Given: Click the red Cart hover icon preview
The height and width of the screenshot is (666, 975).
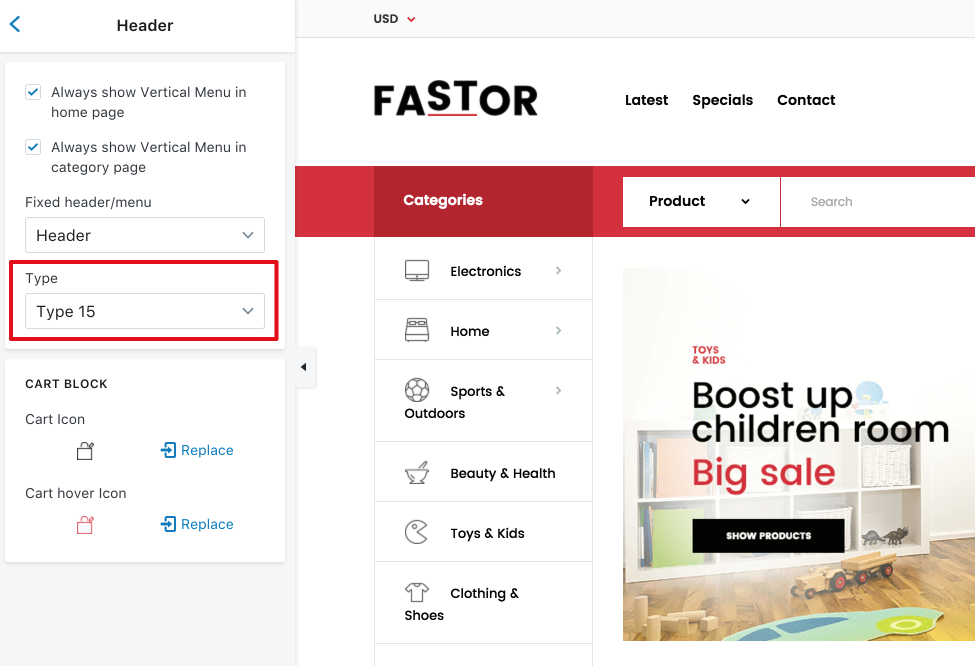Looking at the screenshot, I should [x=85, y=525].
